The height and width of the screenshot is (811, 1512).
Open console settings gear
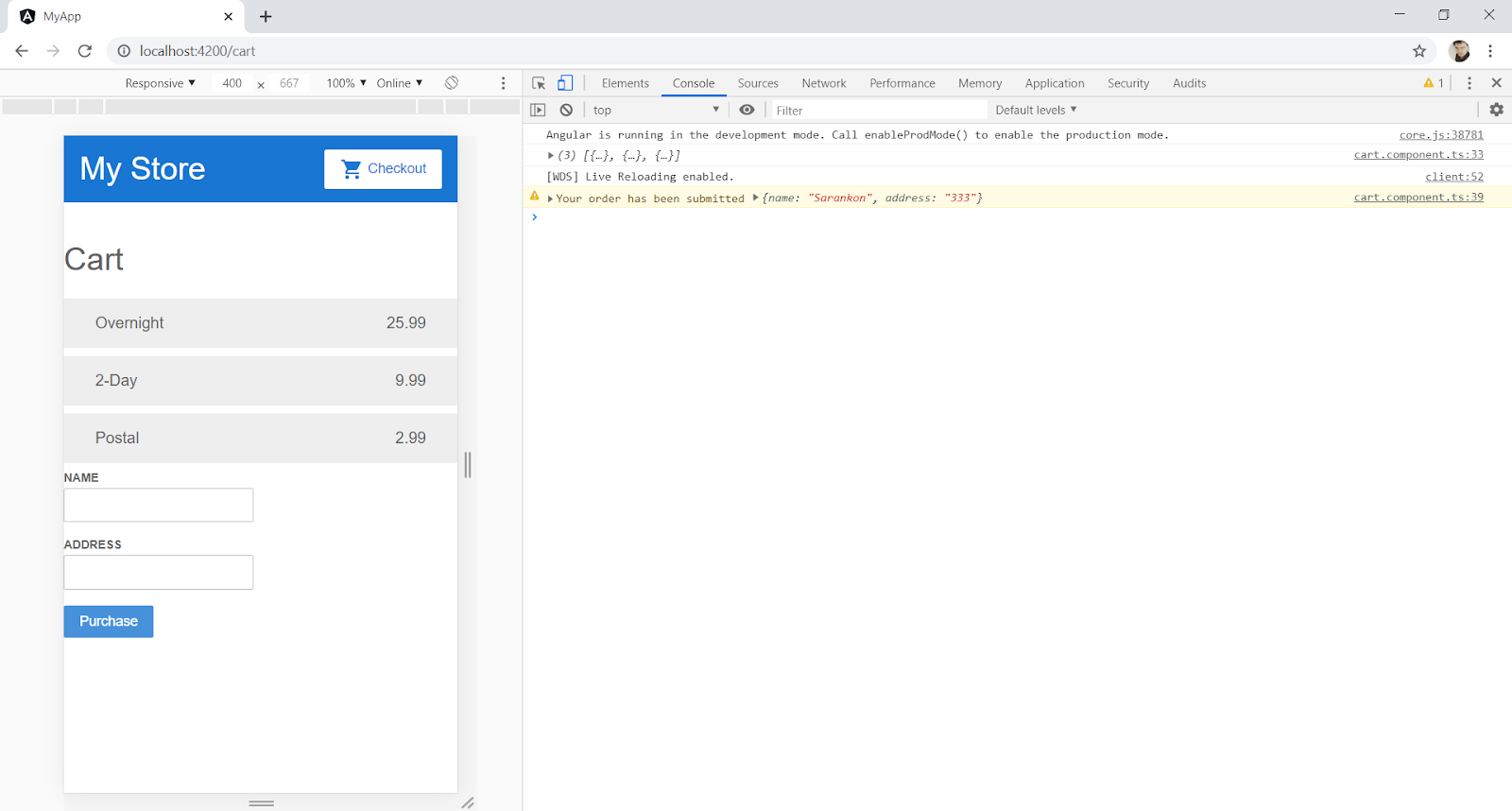(1496, 110)
